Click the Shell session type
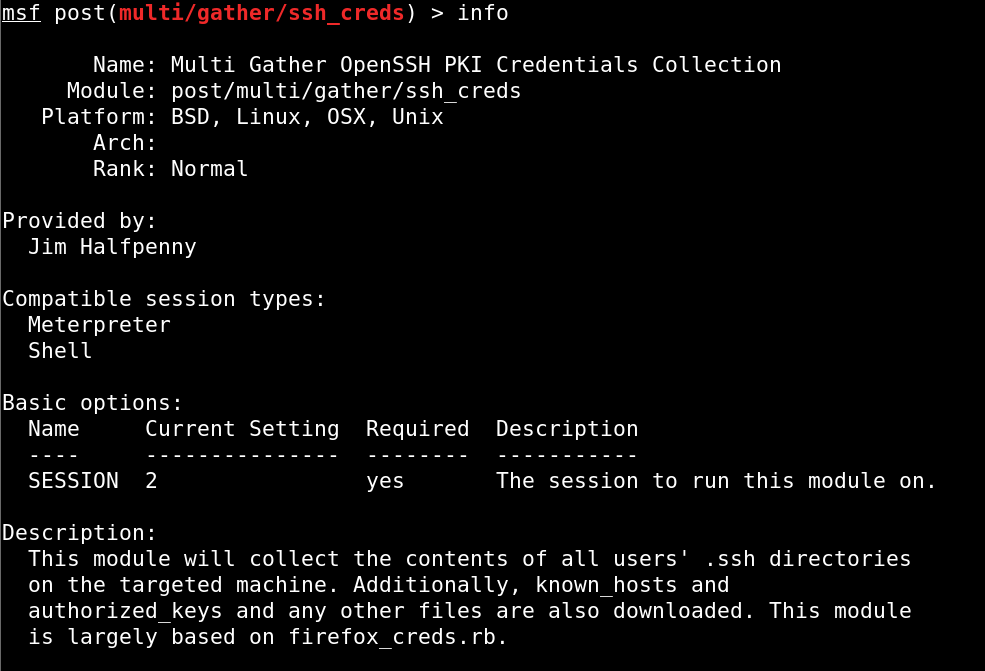The height and width of the screenshot is (671, 985). click(60, 351)
